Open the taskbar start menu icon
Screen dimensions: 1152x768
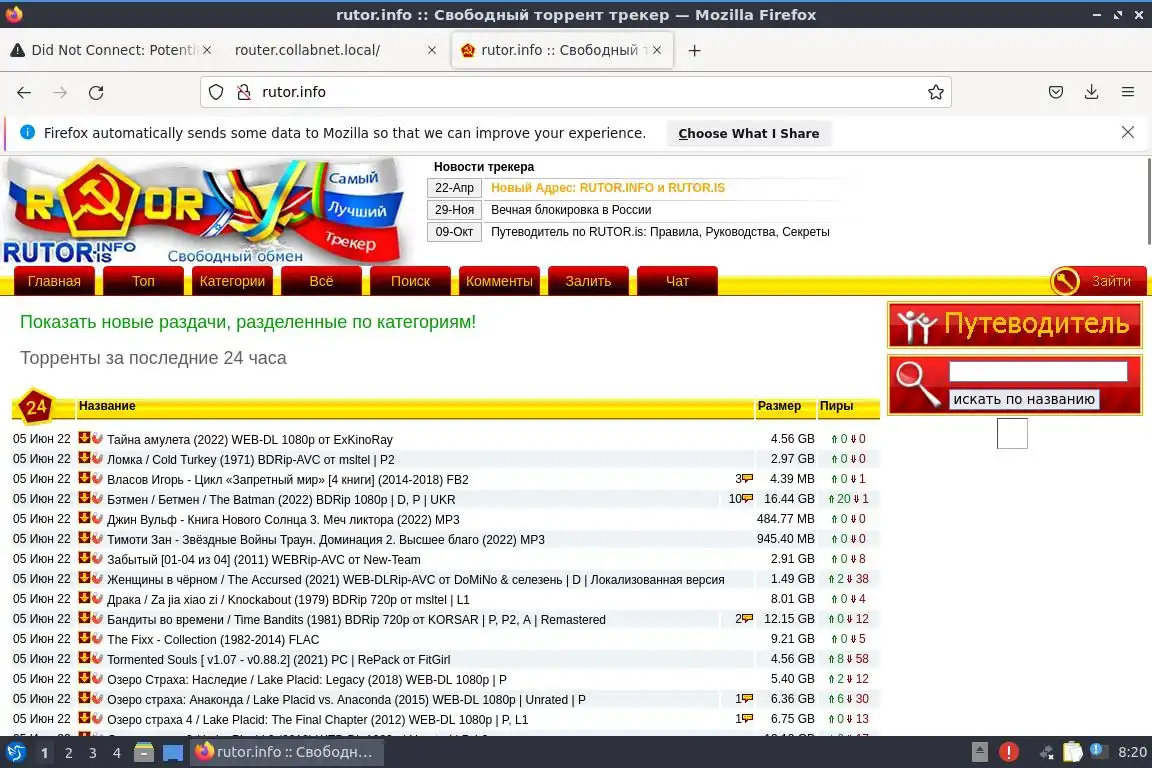tap(15, 752)
